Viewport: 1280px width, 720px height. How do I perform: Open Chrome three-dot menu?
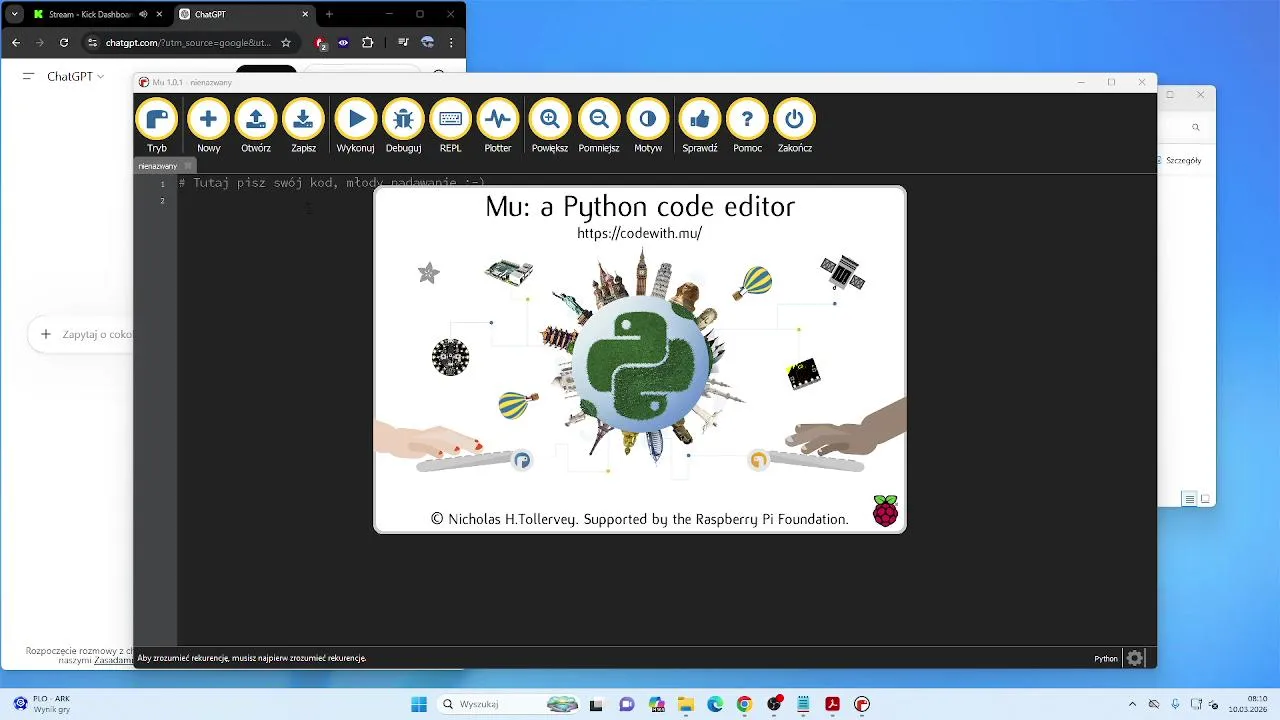451,43
